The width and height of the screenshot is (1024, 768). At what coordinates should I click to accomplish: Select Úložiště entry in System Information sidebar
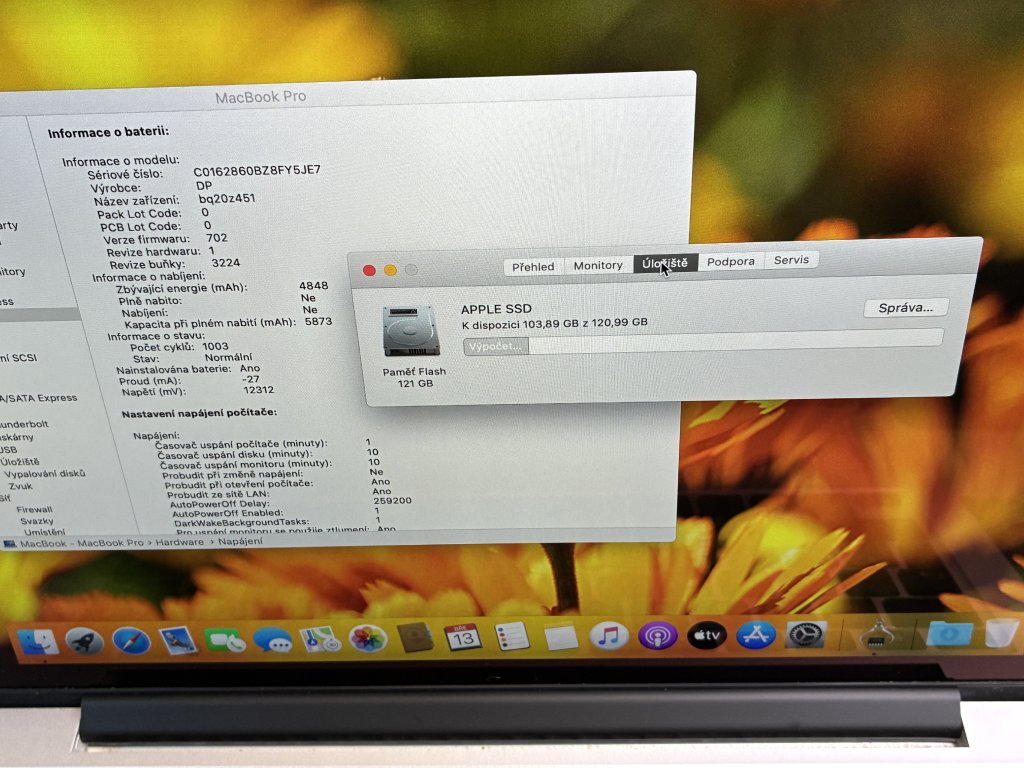(20, 462)
